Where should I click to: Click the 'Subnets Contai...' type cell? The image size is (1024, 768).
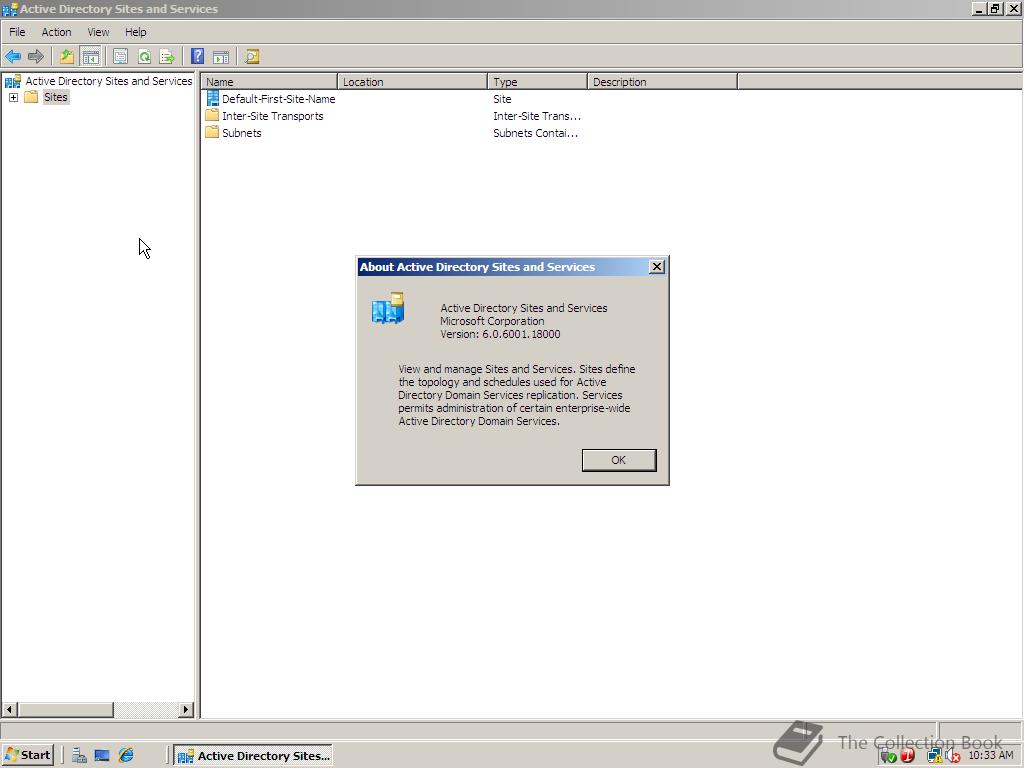point(536,133)
